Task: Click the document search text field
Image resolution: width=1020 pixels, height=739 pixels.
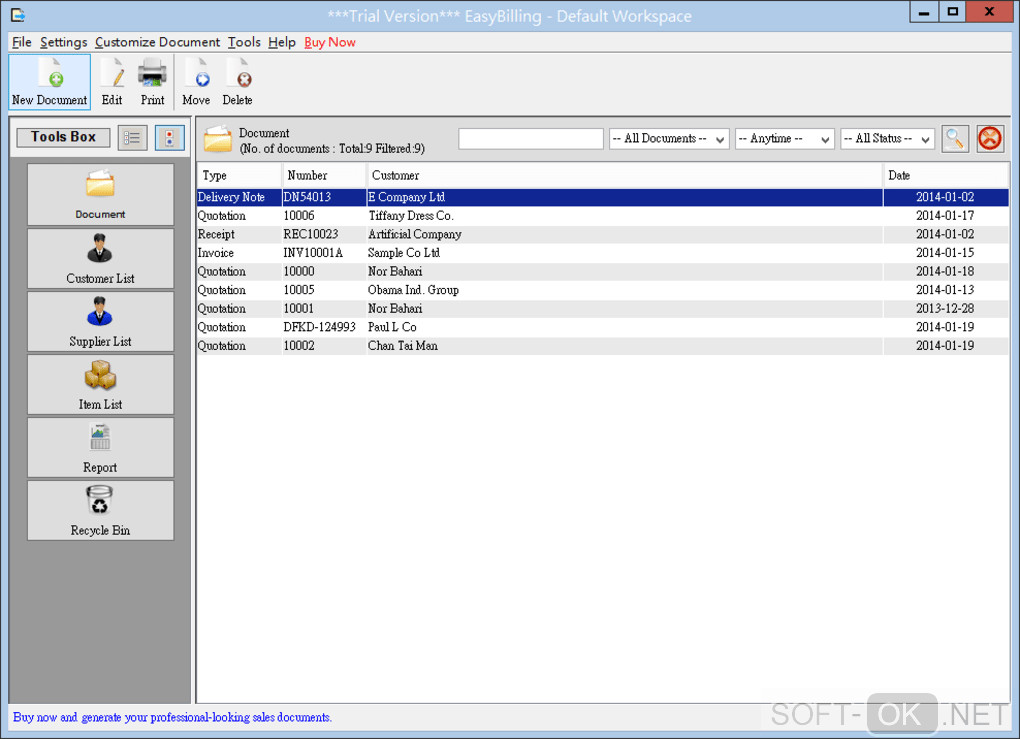Action: (x=531, y=139)
